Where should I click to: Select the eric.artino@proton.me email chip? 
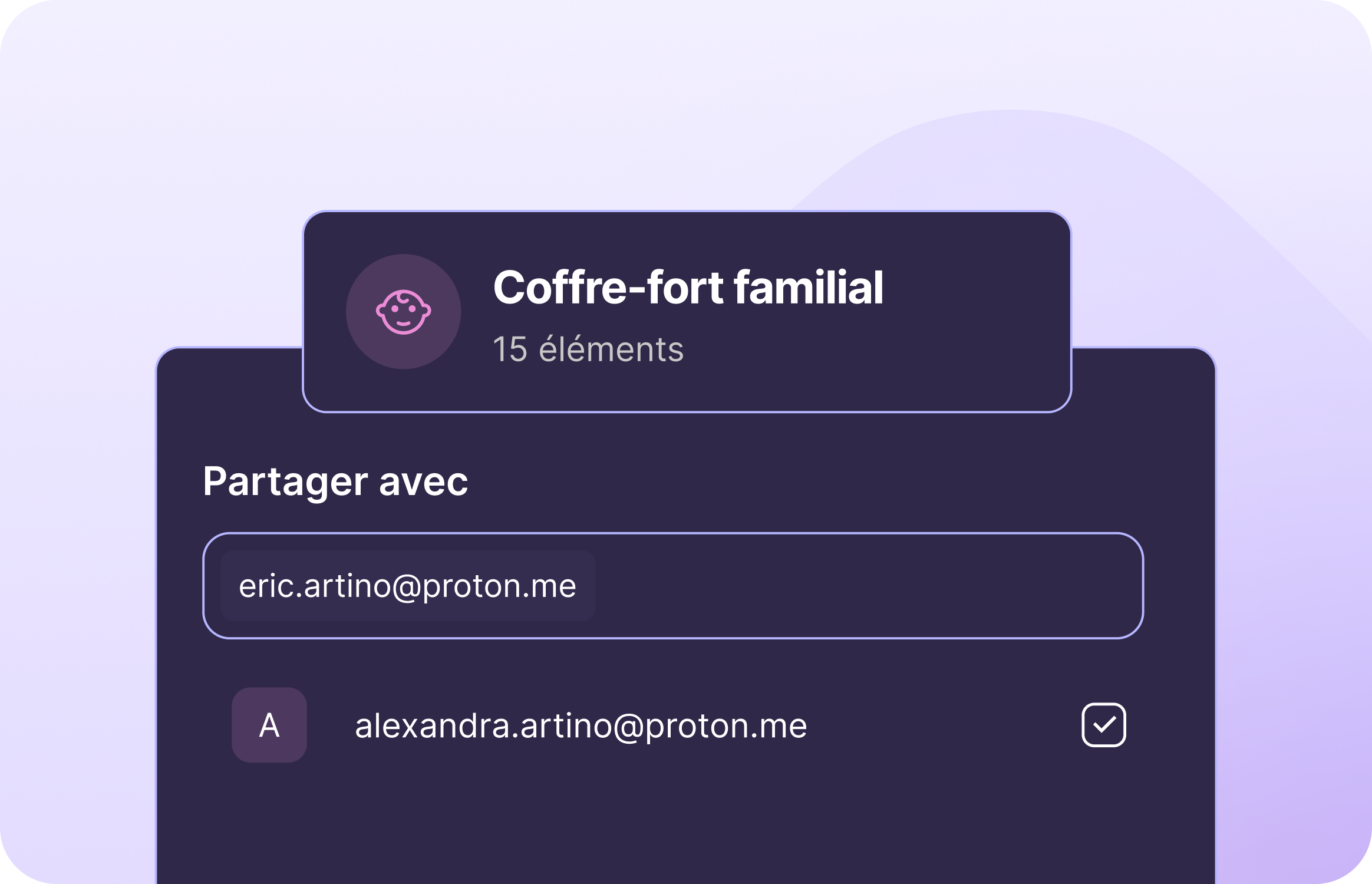coord(407,586)
